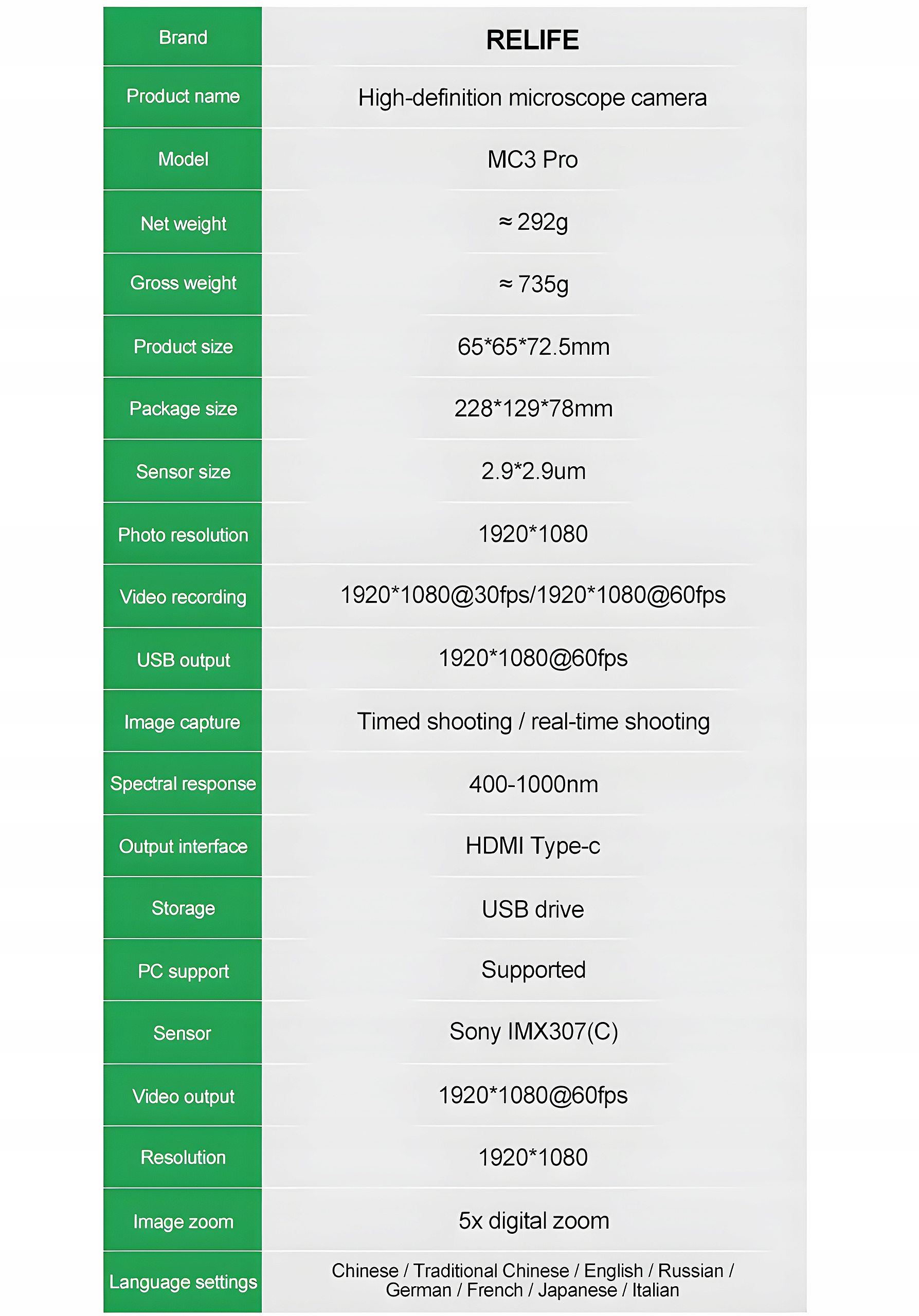
Task: Select the Photo resolution label cell
Action: 183,535
